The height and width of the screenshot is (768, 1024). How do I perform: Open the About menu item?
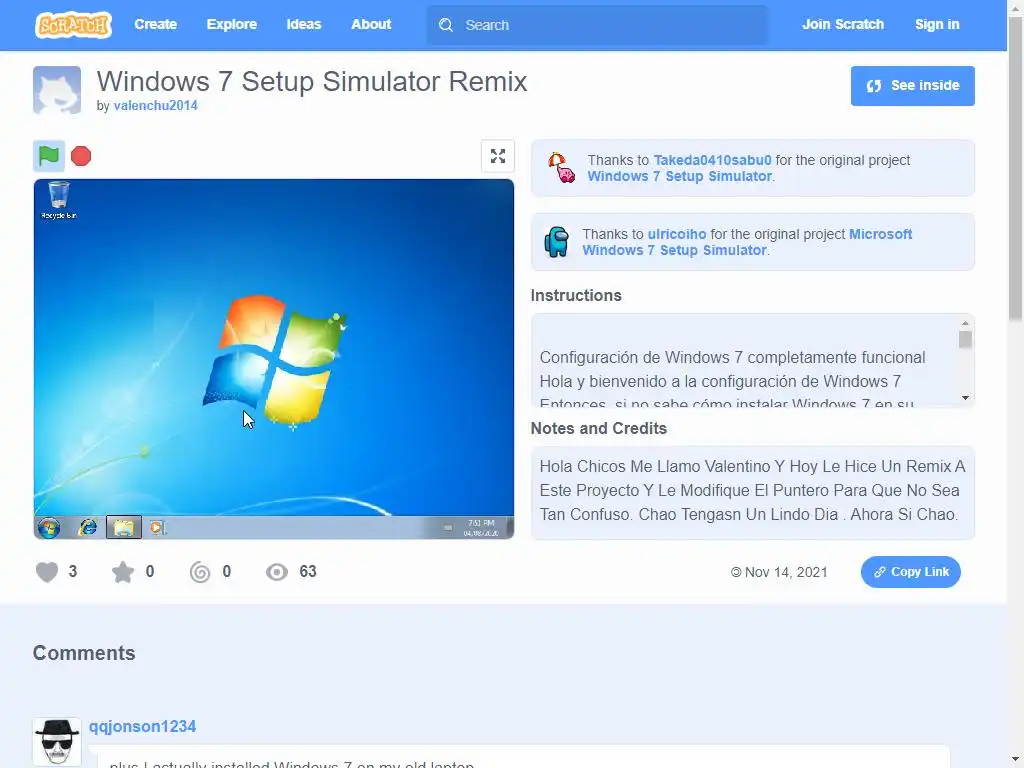tap(371, 25)
